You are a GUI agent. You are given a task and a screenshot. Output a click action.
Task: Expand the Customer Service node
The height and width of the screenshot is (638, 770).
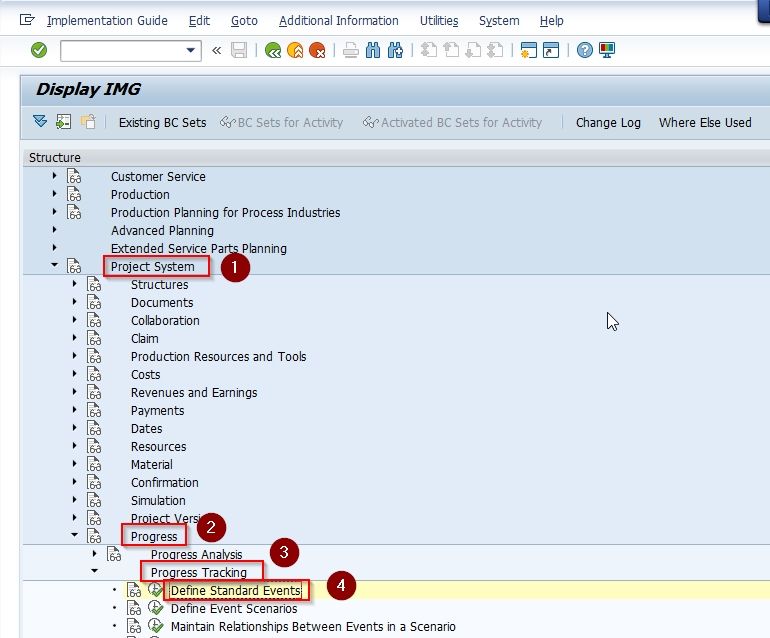point(55,175)
